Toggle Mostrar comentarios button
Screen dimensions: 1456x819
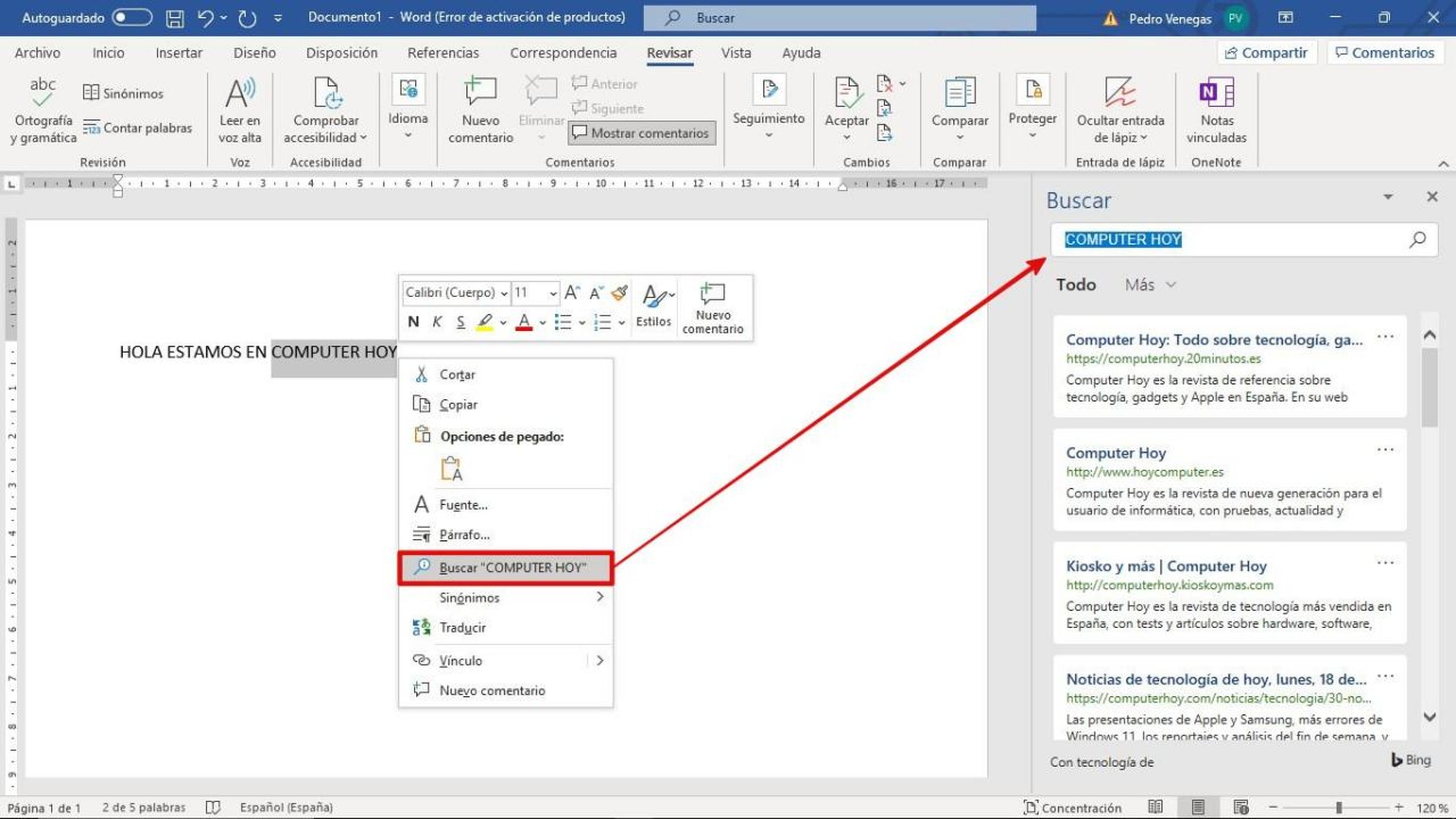(x=642, y=133)
